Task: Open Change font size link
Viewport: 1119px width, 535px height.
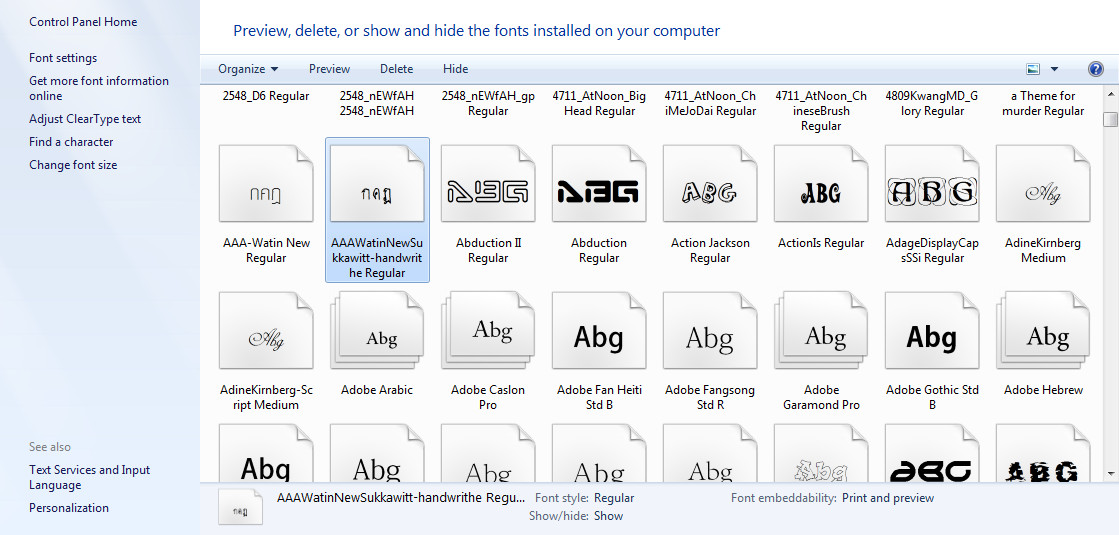Action: [73, 165]
